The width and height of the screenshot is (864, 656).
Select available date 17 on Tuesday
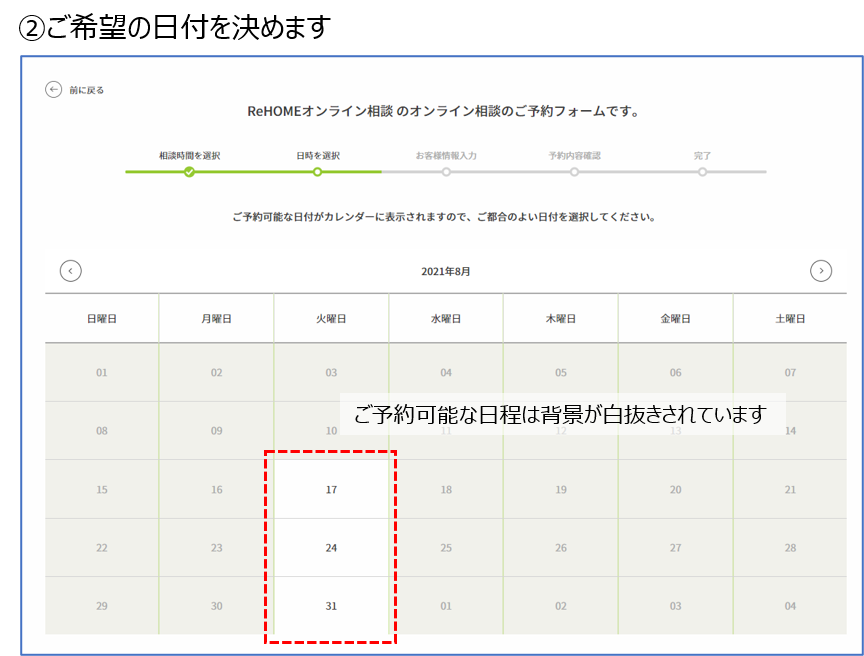click(331, 490)
